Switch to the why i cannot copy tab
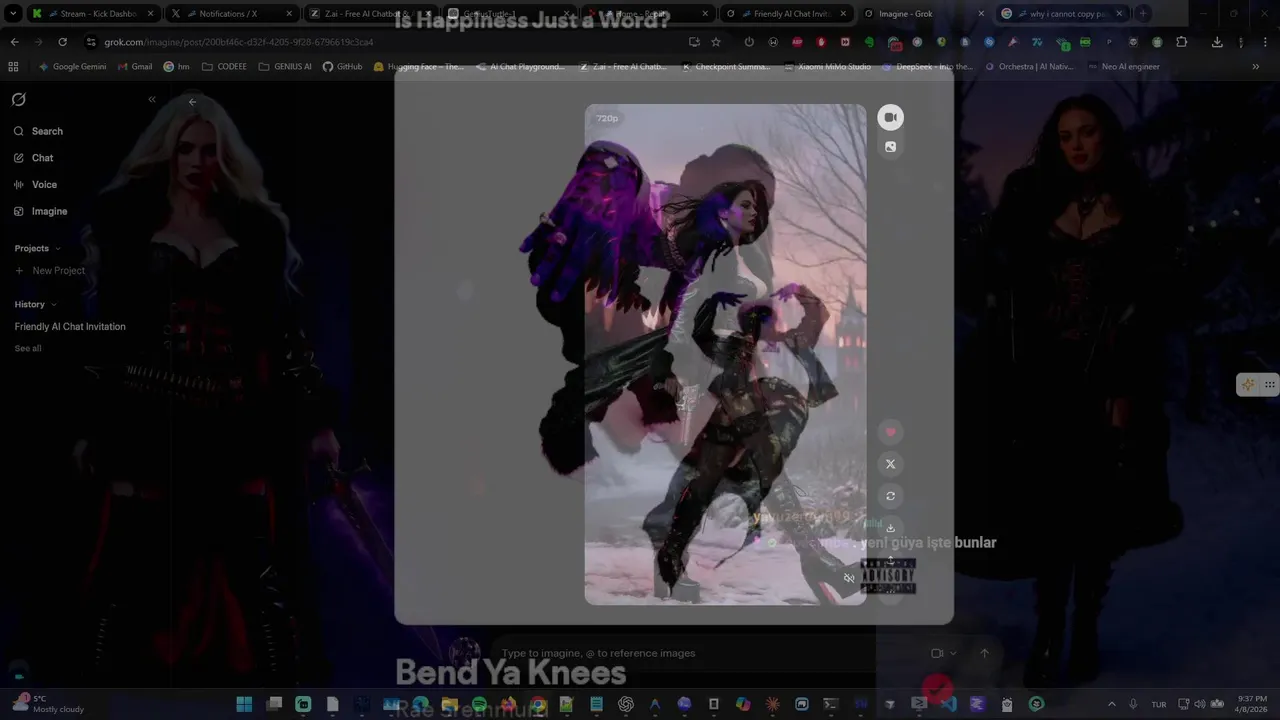Screen dimensions: 1280x720 1062,14
